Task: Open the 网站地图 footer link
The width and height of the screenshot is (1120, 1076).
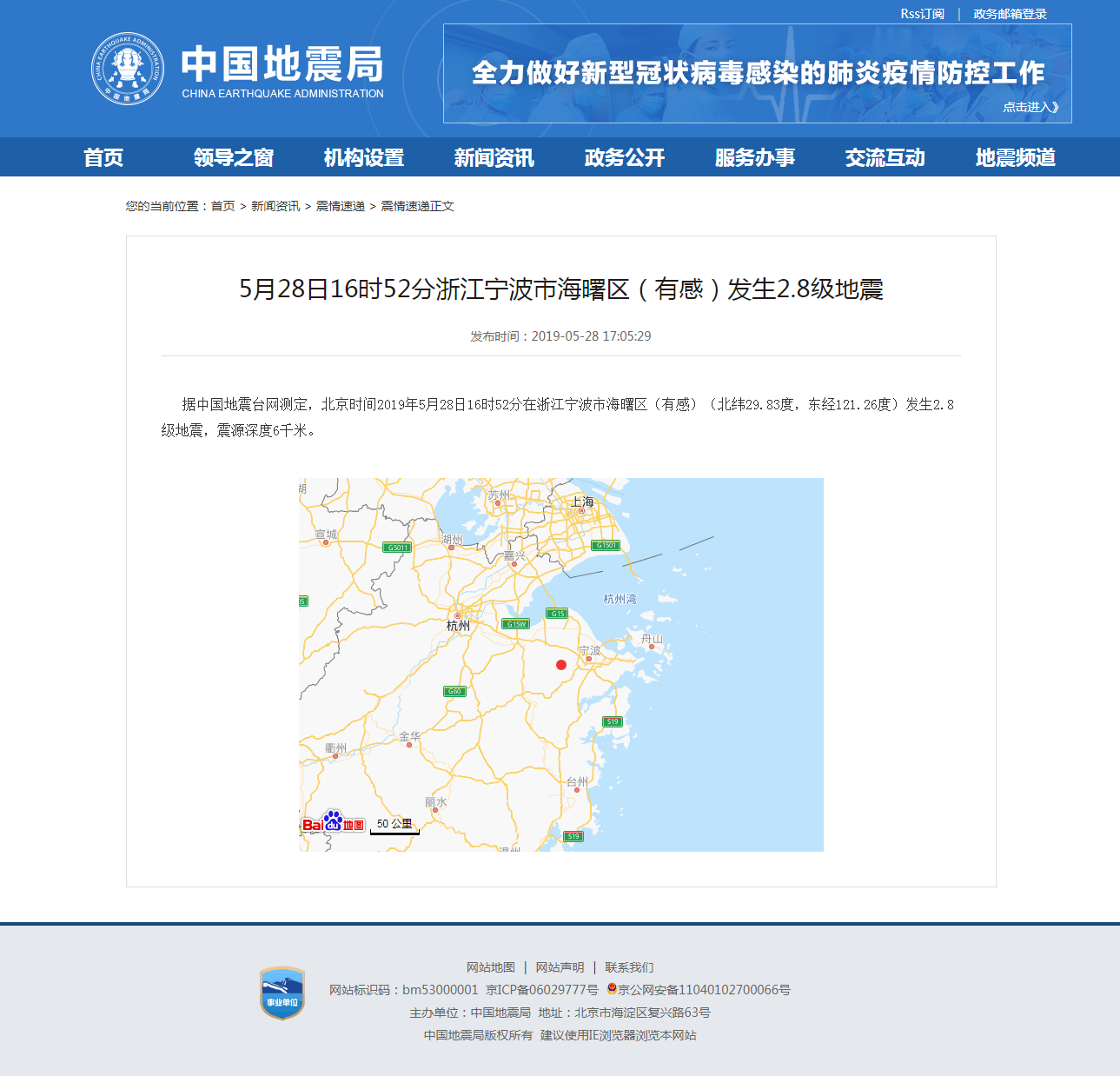Action: (490, 966)
